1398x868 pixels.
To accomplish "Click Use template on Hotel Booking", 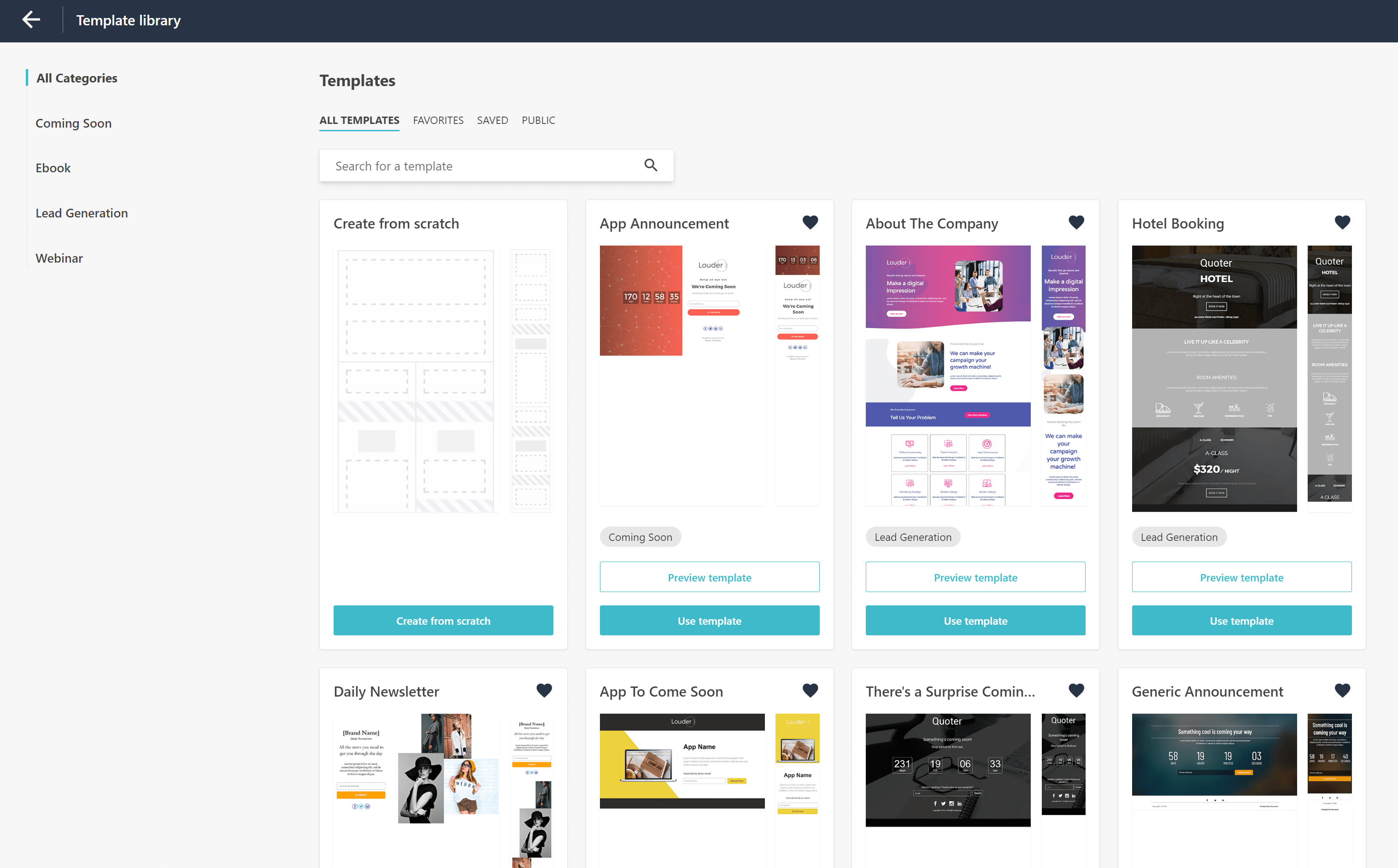I will pos(1241,620).
